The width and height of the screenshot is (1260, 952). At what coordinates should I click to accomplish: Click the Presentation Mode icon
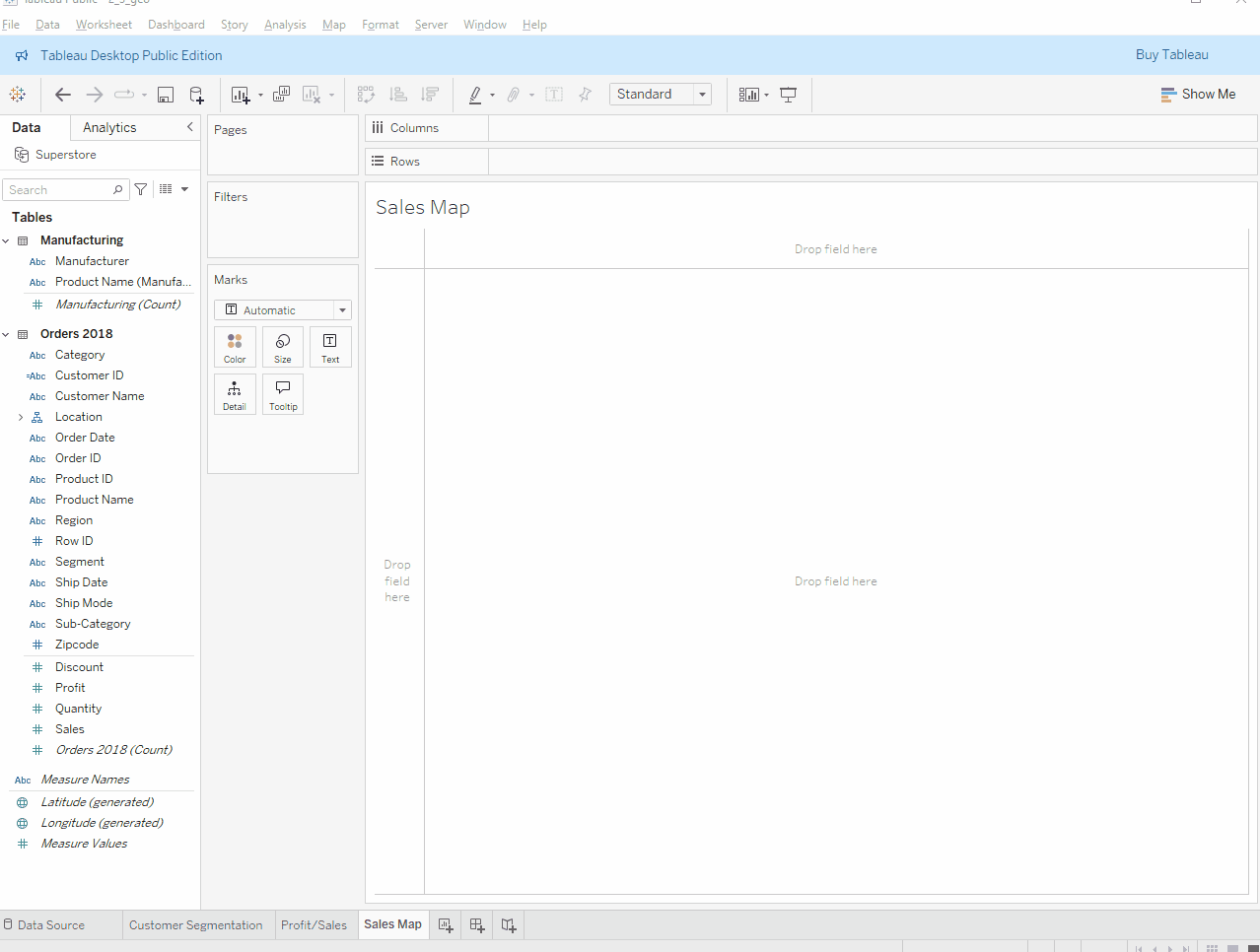point(789,95)
